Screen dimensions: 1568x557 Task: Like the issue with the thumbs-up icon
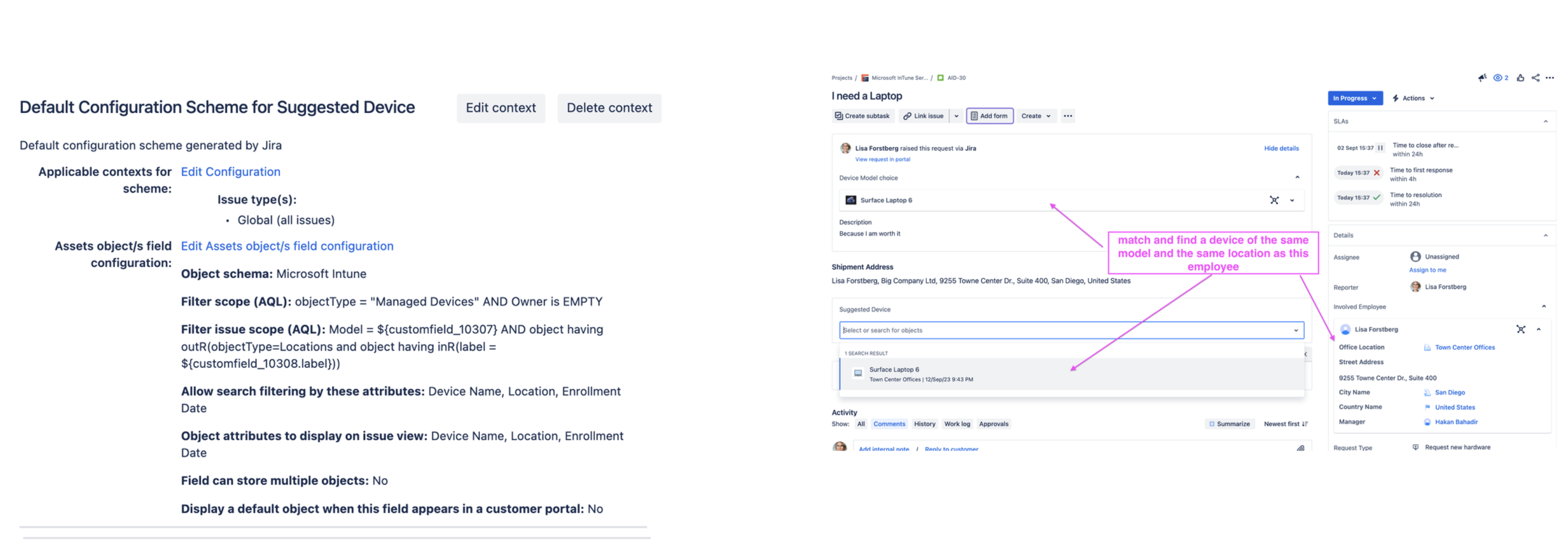[1520, 77]
